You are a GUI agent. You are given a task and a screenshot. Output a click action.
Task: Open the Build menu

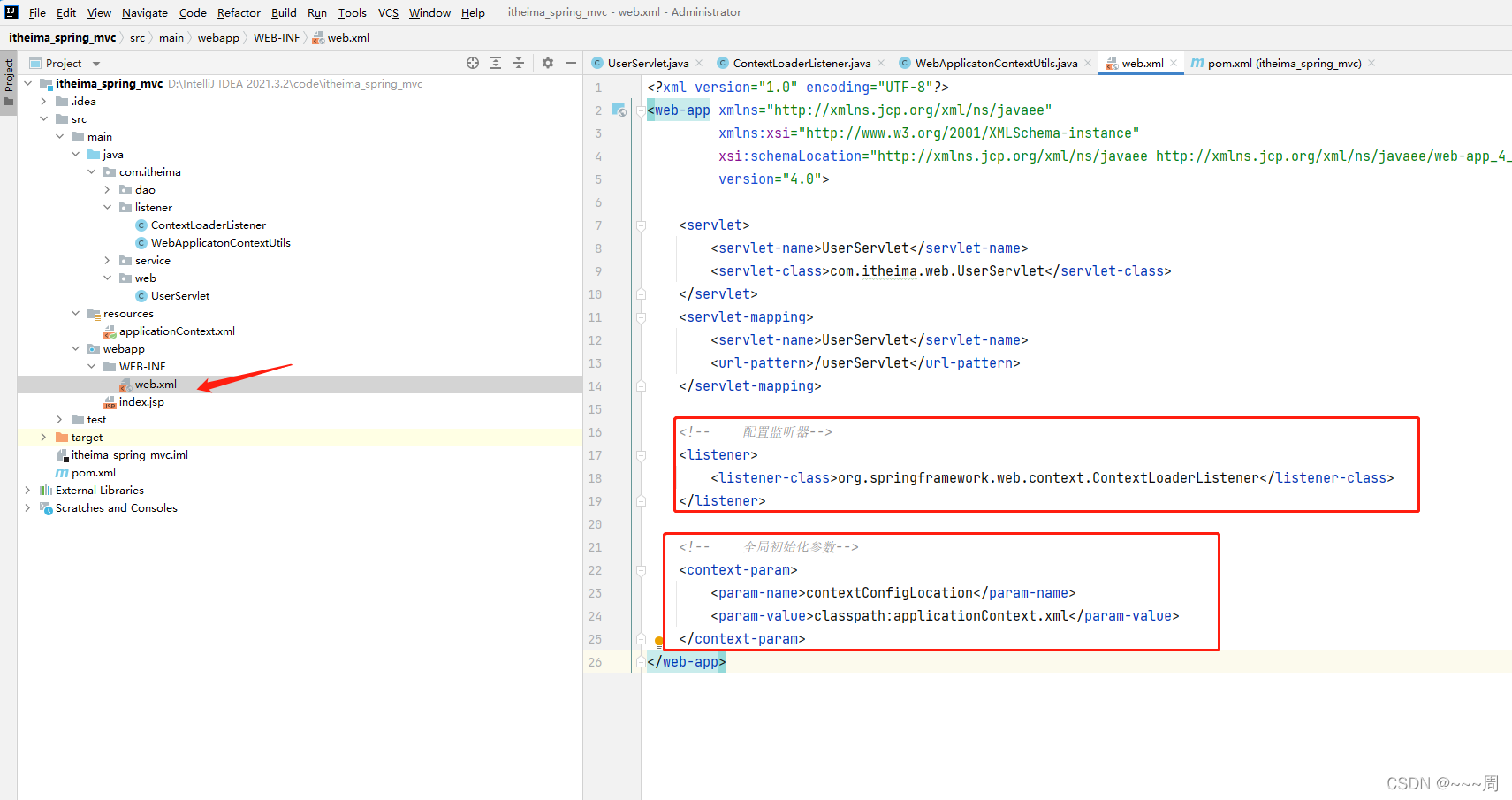point(284,12)
